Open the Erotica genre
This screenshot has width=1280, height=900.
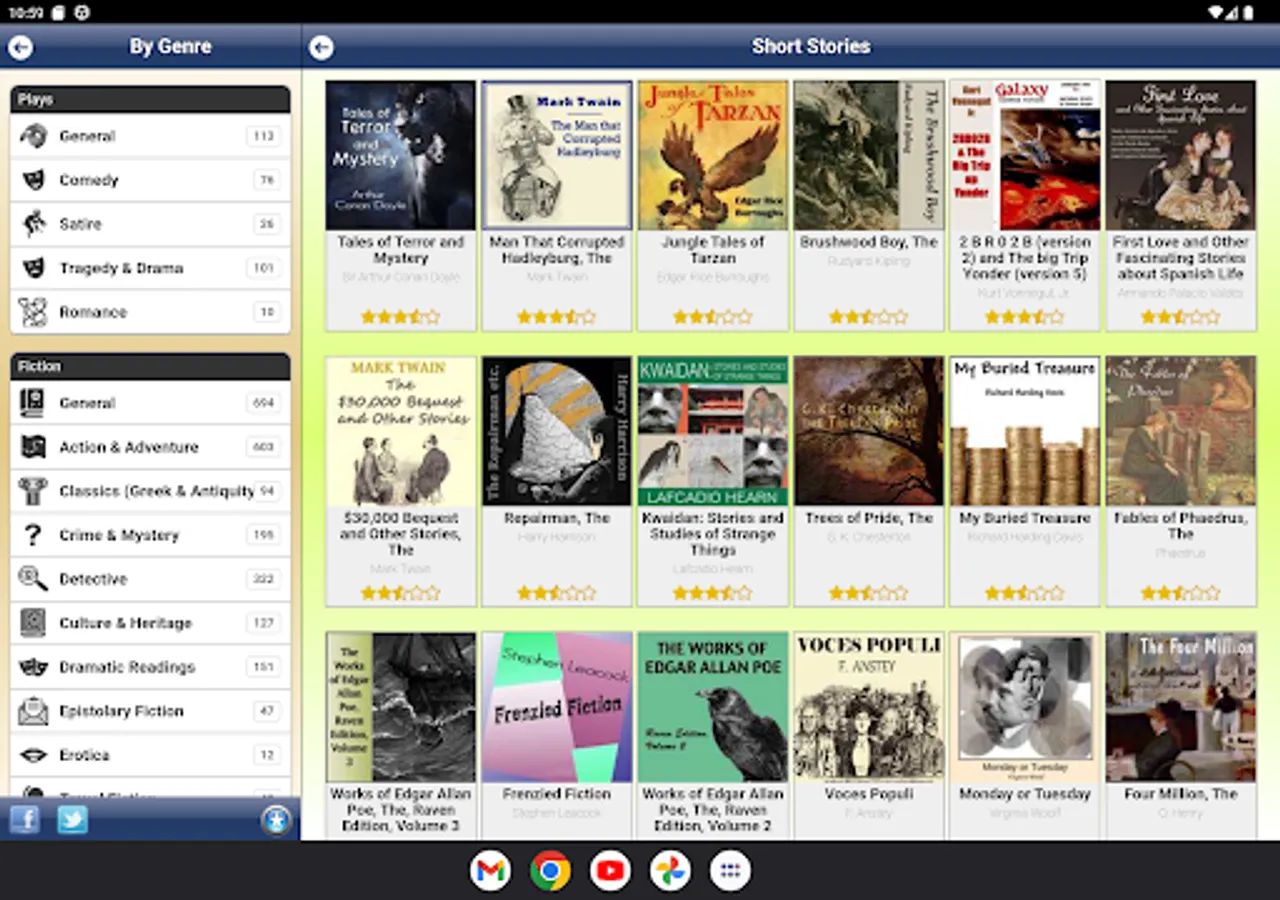point(150,755)
